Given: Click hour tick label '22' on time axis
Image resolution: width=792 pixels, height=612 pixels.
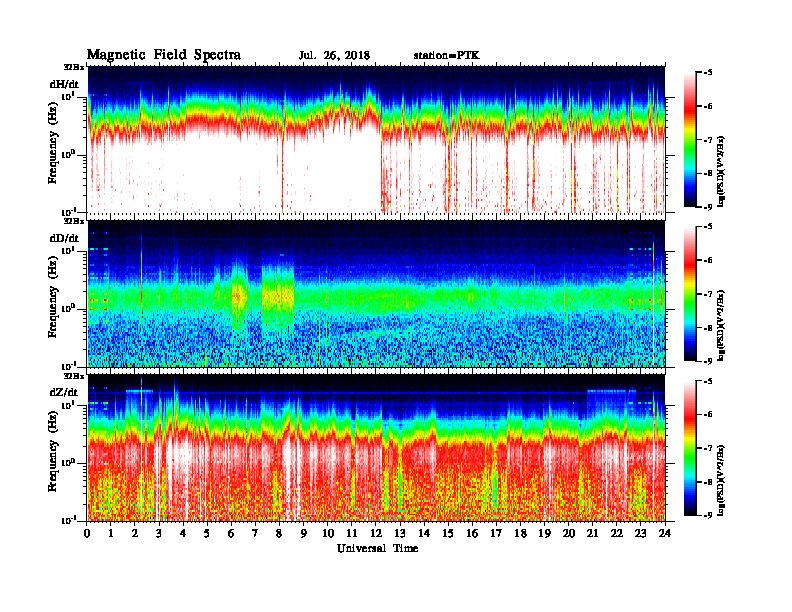Looking at the screenshot, I should coord(616,533).
